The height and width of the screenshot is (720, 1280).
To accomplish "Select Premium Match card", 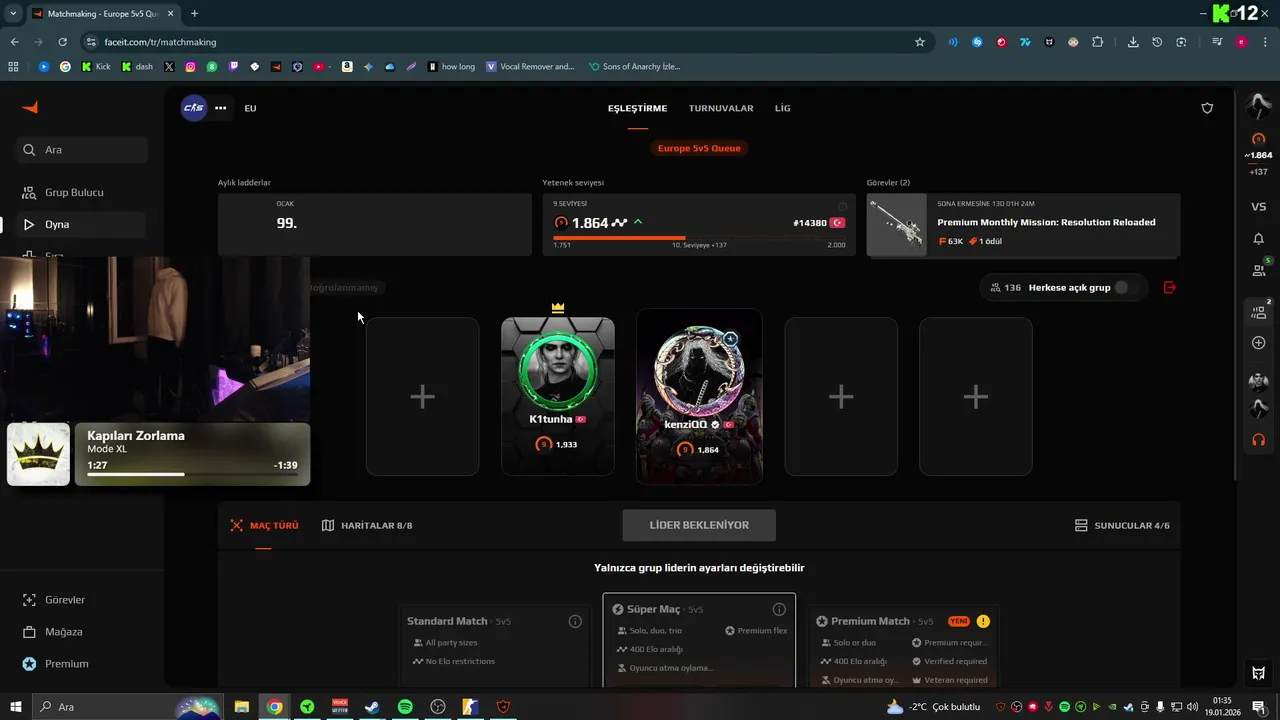I will pos(903,645).
